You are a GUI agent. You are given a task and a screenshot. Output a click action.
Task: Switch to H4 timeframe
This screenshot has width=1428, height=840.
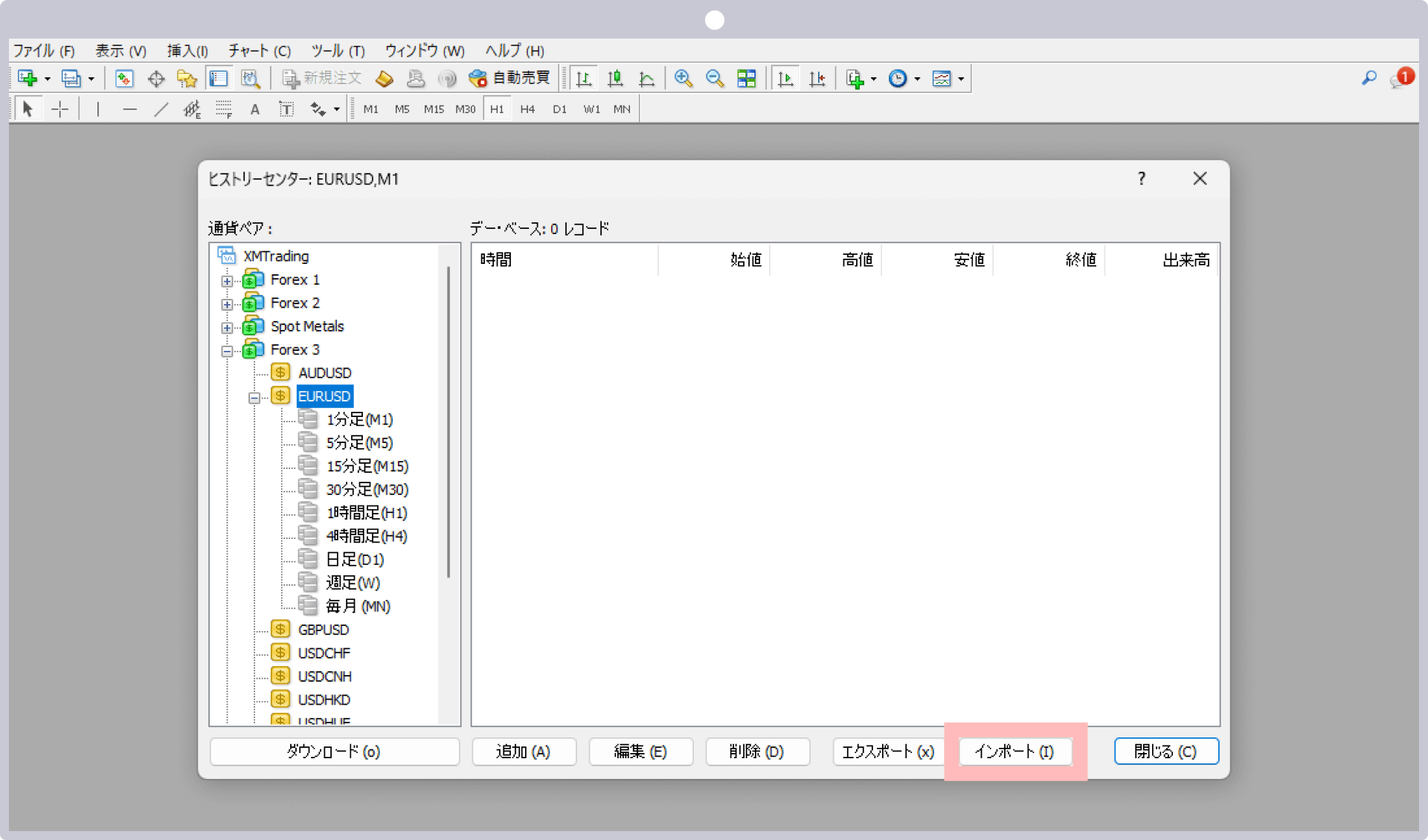(x=527, y=109)
